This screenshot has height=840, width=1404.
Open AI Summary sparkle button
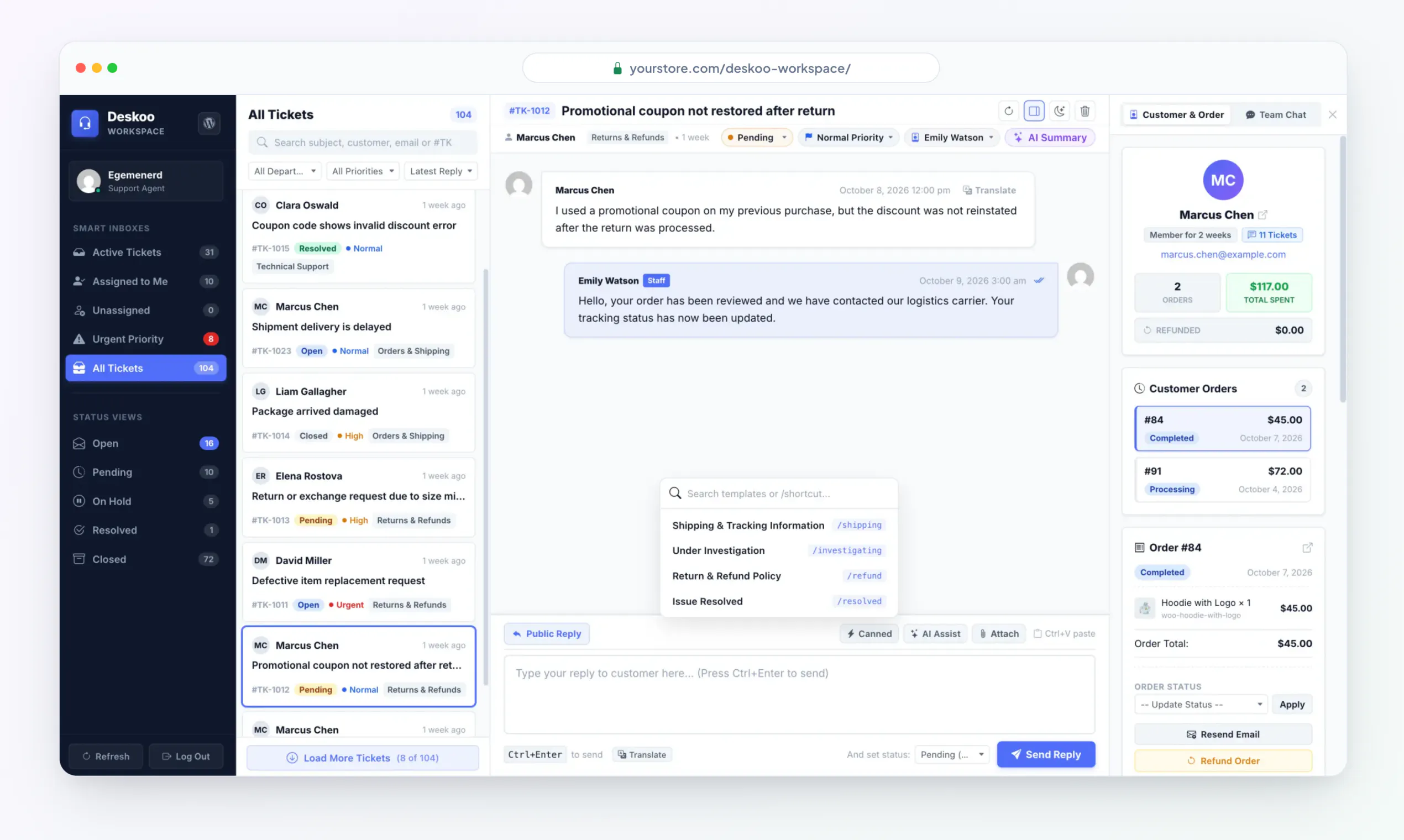pyautogui.click(x=1050, y=138)
